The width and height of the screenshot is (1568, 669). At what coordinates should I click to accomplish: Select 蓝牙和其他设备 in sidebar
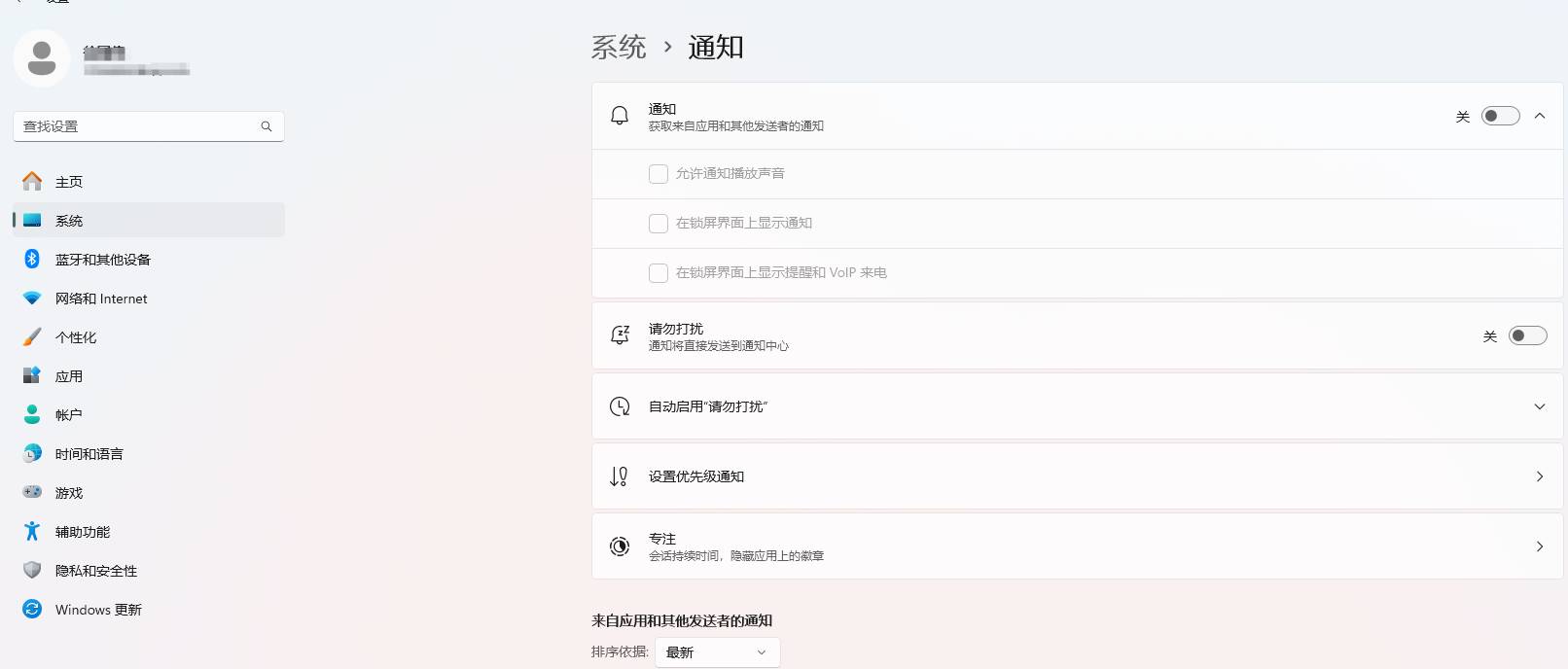[x=149, y=259]
